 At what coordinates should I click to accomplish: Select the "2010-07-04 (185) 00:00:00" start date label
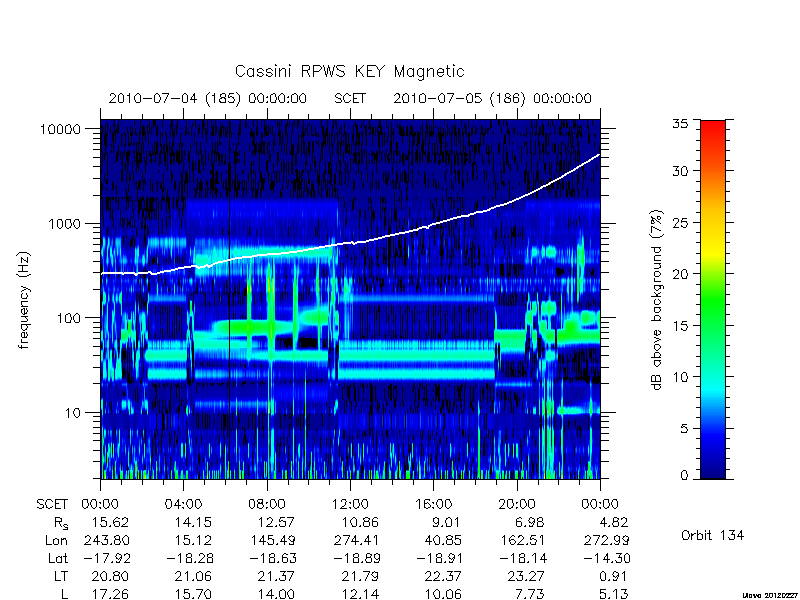pos(208,98)
